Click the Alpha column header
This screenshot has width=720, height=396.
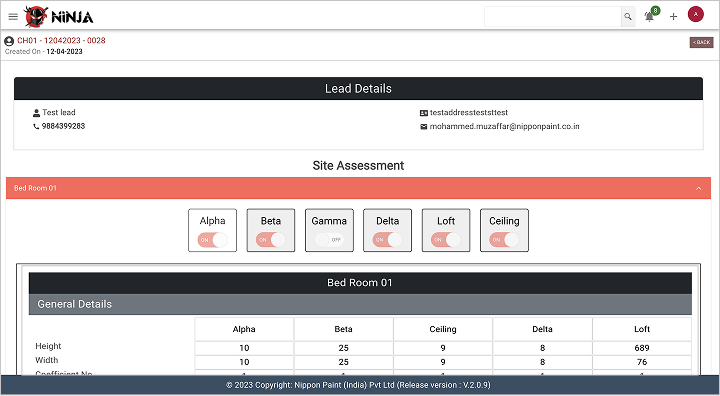point(244,329)
